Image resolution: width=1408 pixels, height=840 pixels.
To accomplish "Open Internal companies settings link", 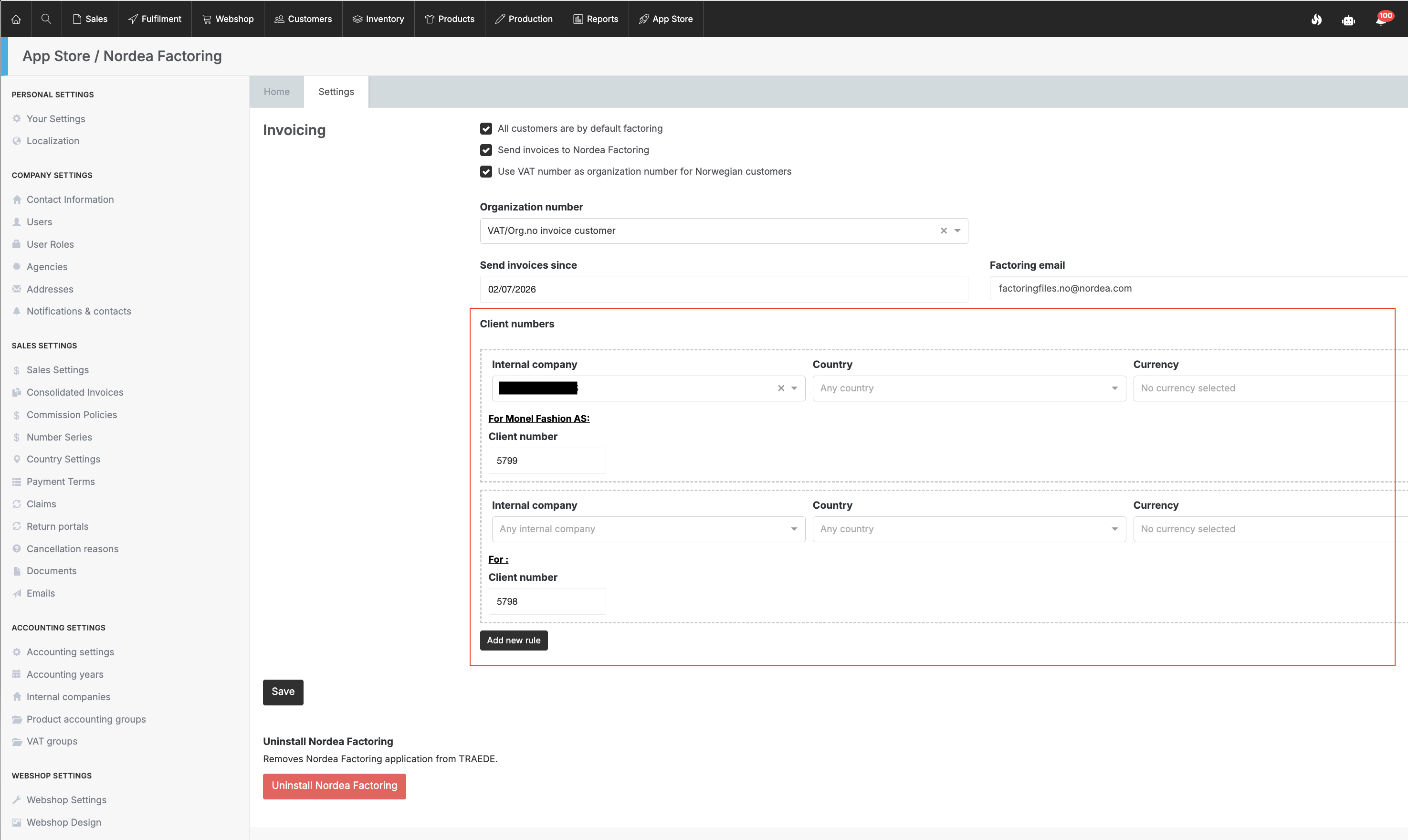I will point(68,697).
